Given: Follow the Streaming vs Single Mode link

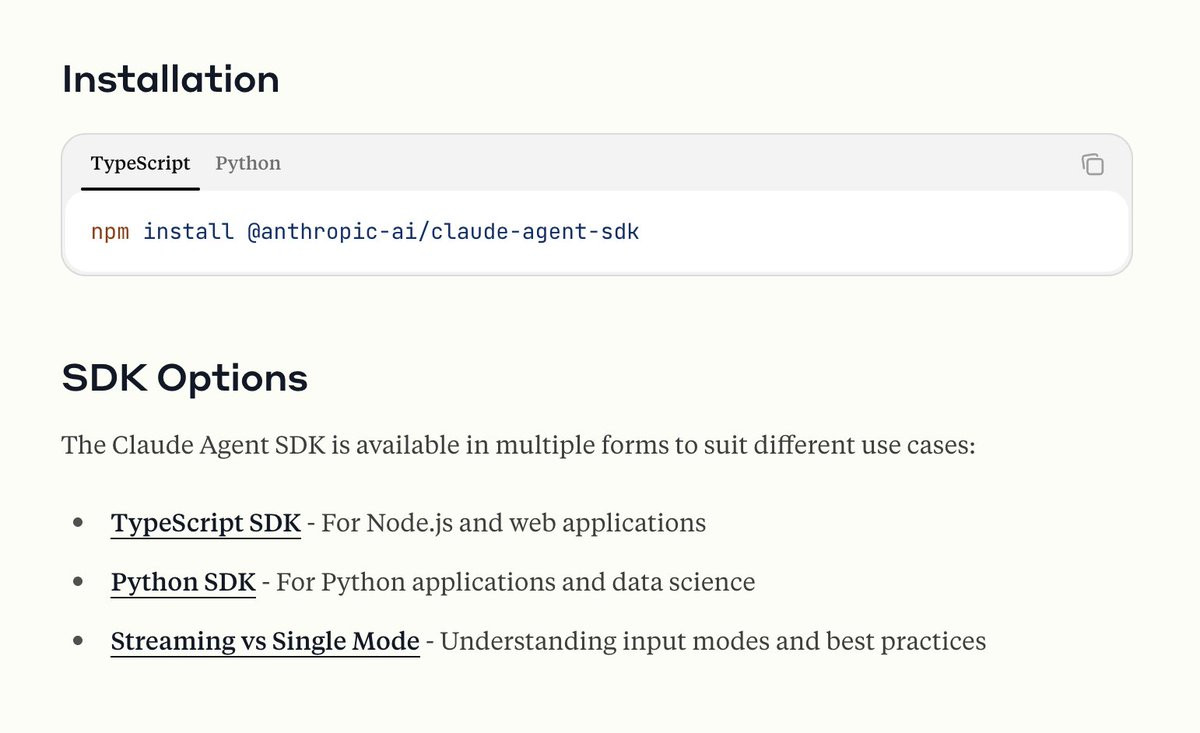Looking at the screenshot, I should pyautogui.click(x=265, y=641).
